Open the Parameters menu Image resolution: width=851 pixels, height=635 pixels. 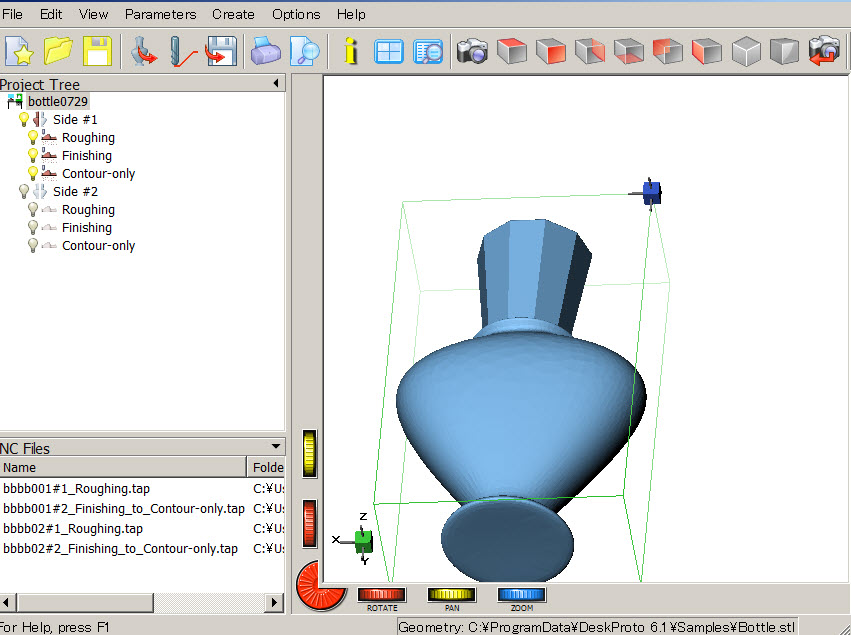[161, 14]
